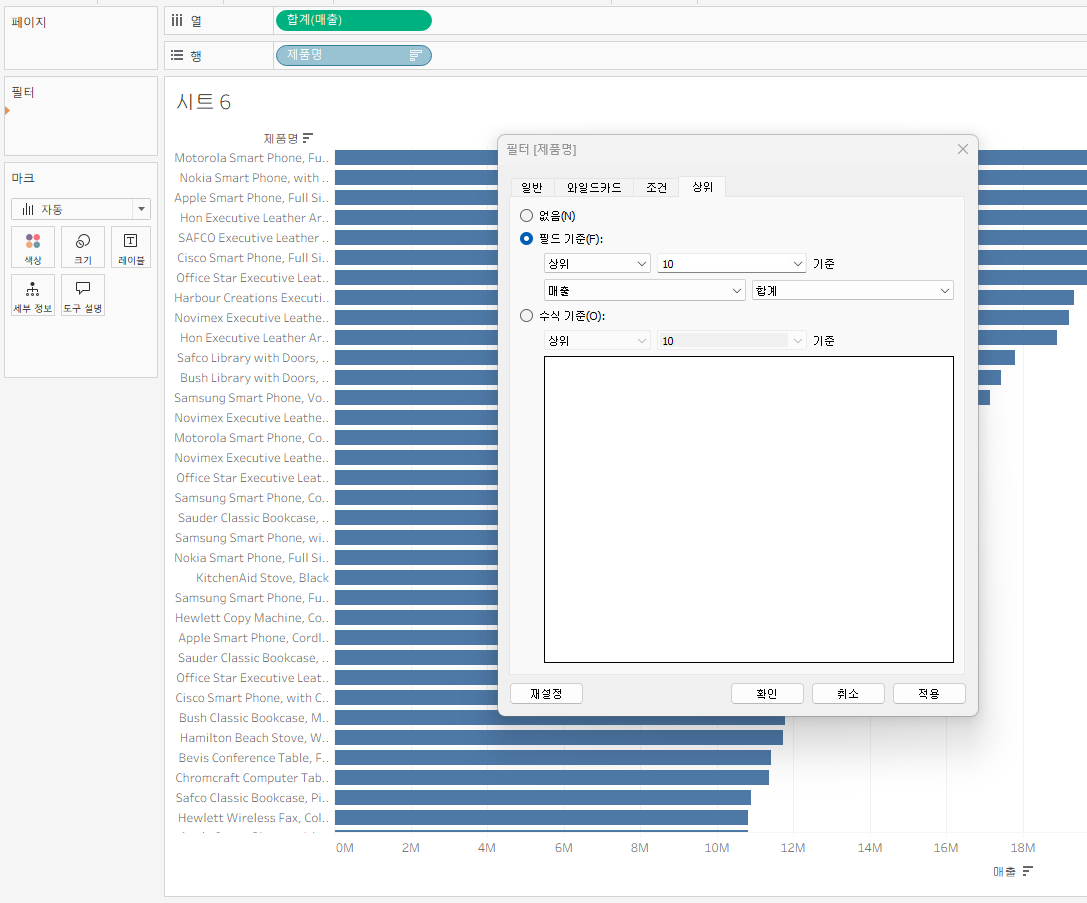
Task: Select the Chromcraft Computer Tab.. label
Action: click(252, 778)
